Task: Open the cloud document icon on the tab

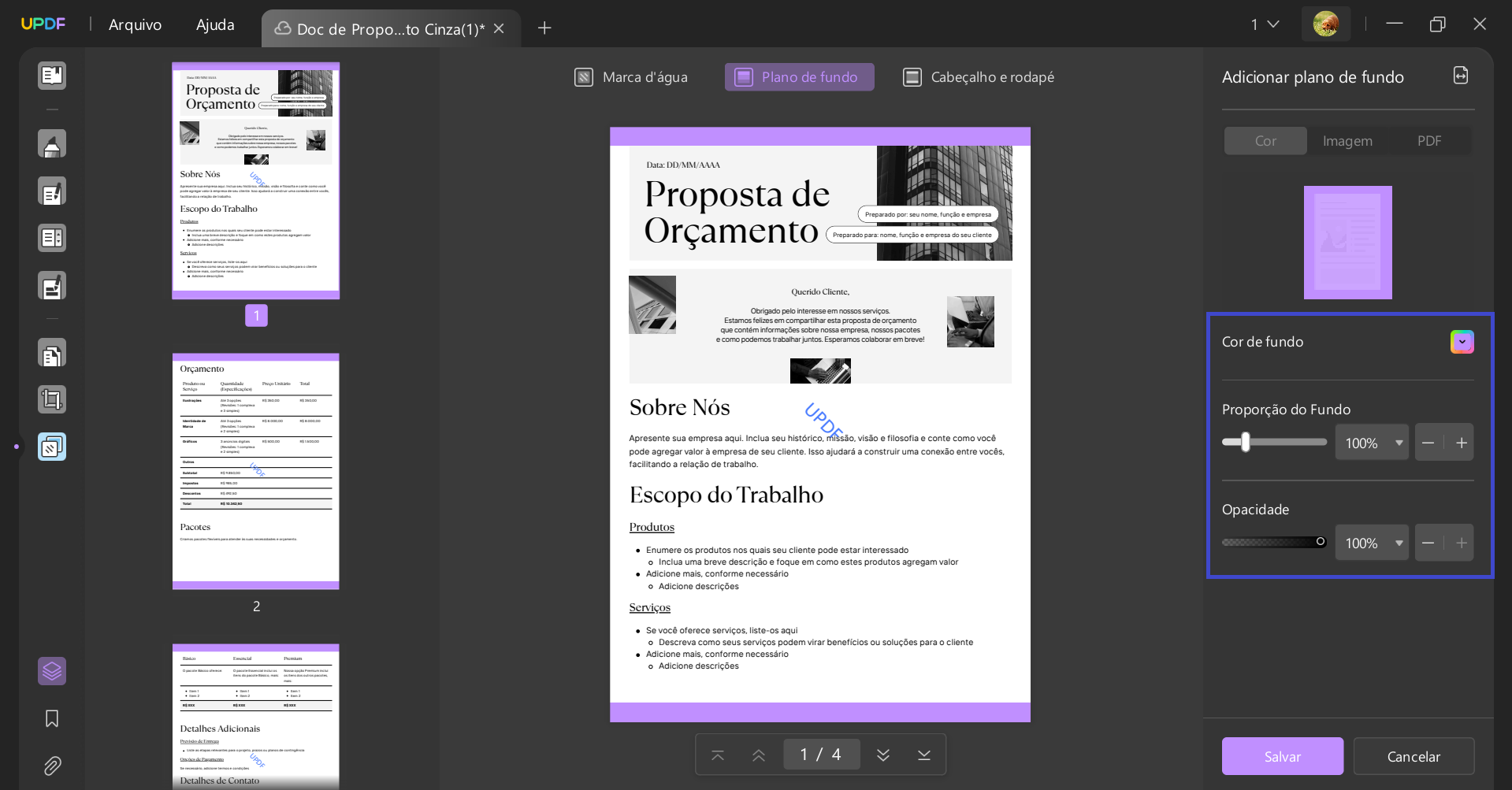Action: point(283,28)
